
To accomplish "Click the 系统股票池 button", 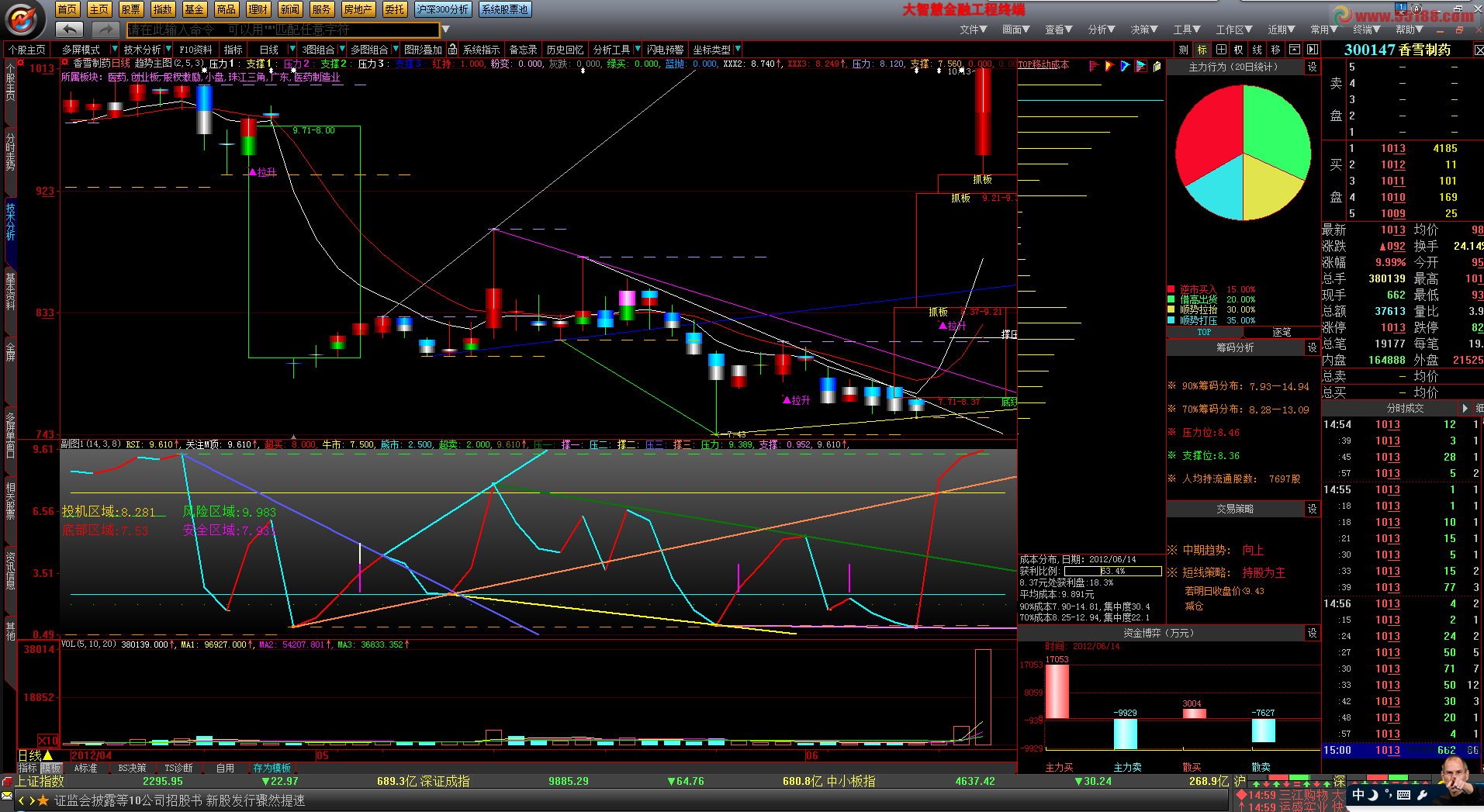I will pyautogui.click(x=504, y=9).
